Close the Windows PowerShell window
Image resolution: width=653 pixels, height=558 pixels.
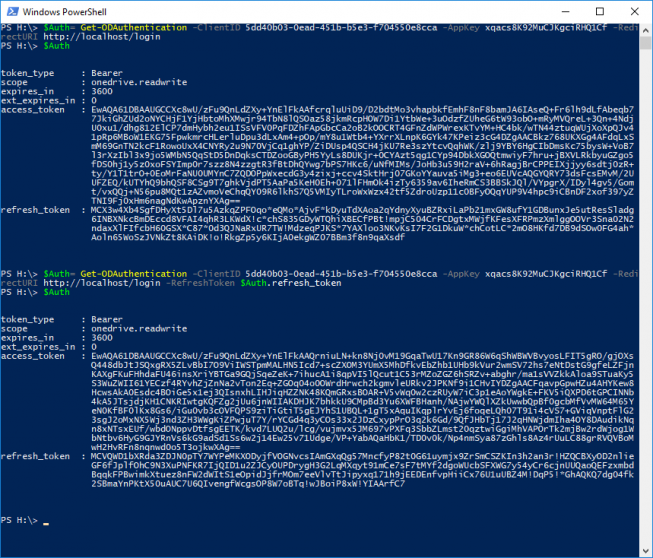click(x=634, y=12)
